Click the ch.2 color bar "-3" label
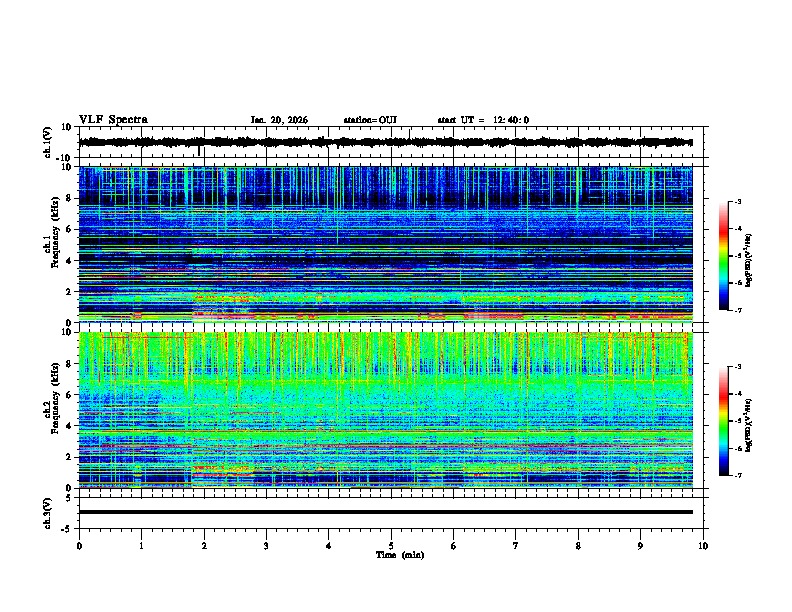The image size is (792, 612). [x=737, y=367]
